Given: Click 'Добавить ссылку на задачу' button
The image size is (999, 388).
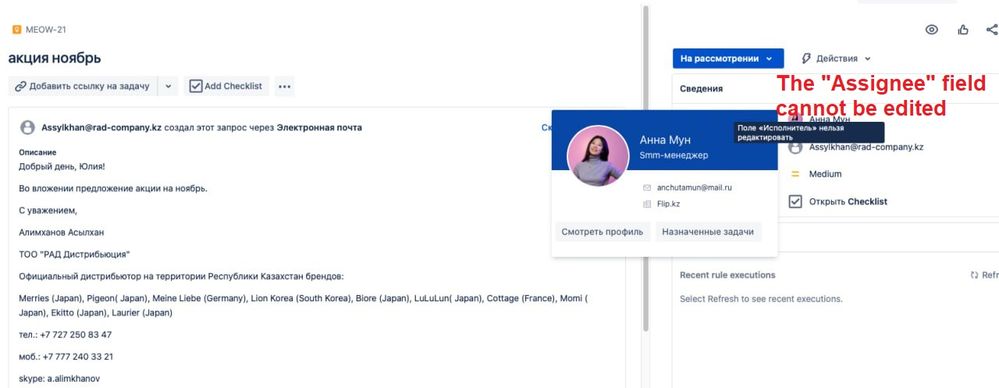Looking at the screenshot, I should (82, 86).
